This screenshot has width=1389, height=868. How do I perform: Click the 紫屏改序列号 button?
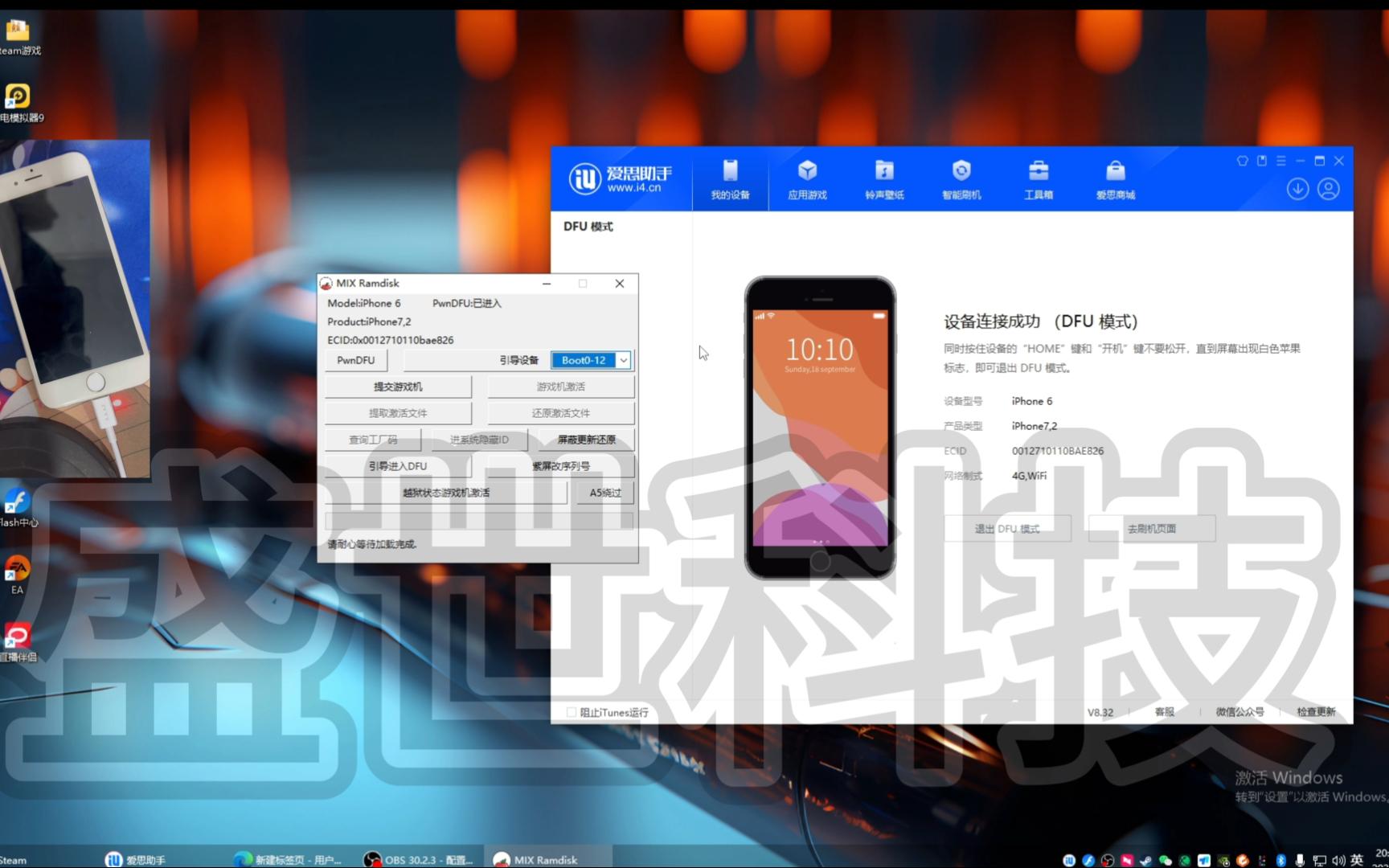pyautogui.click(x=561, y=466)
